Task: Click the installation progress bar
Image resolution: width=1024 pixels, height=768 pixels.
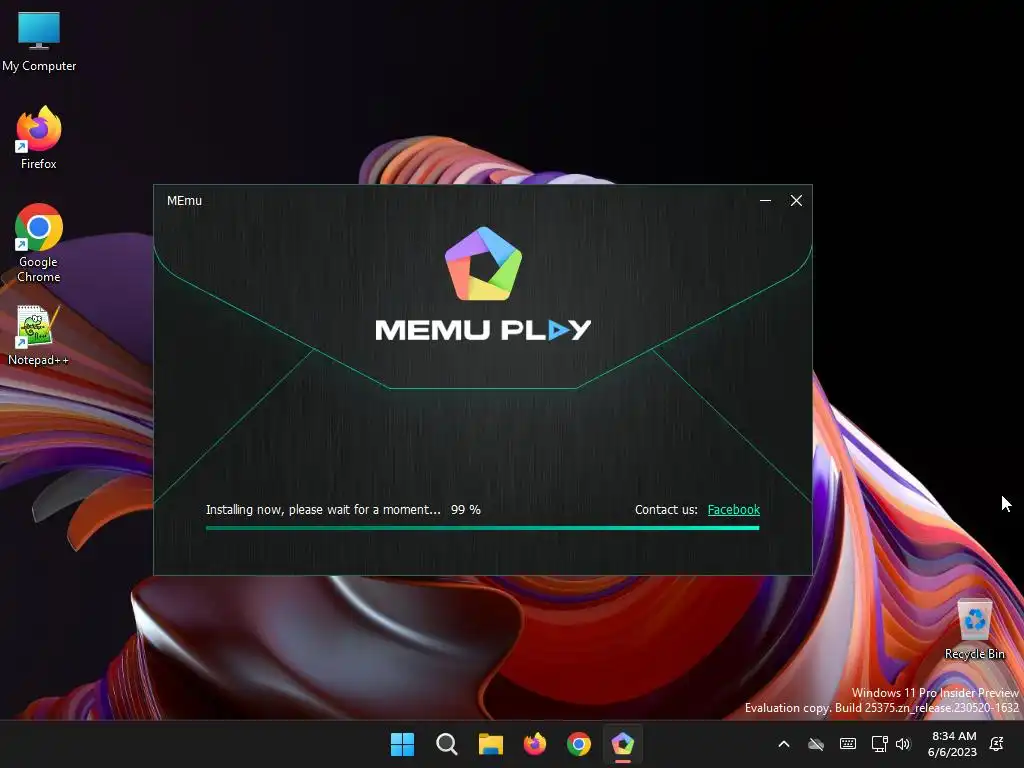Action: 483,528
